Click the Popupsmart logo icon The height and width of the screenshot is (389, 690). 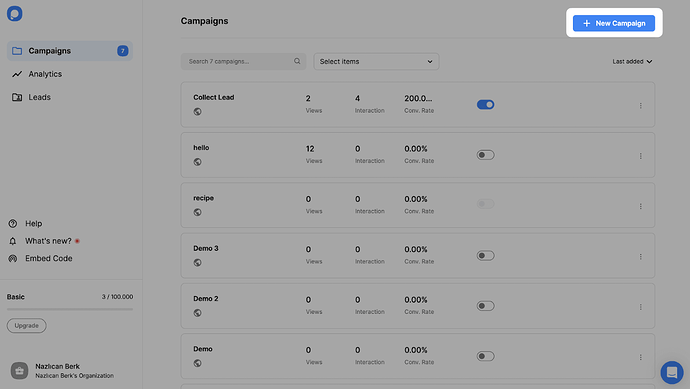pos(15,14)
